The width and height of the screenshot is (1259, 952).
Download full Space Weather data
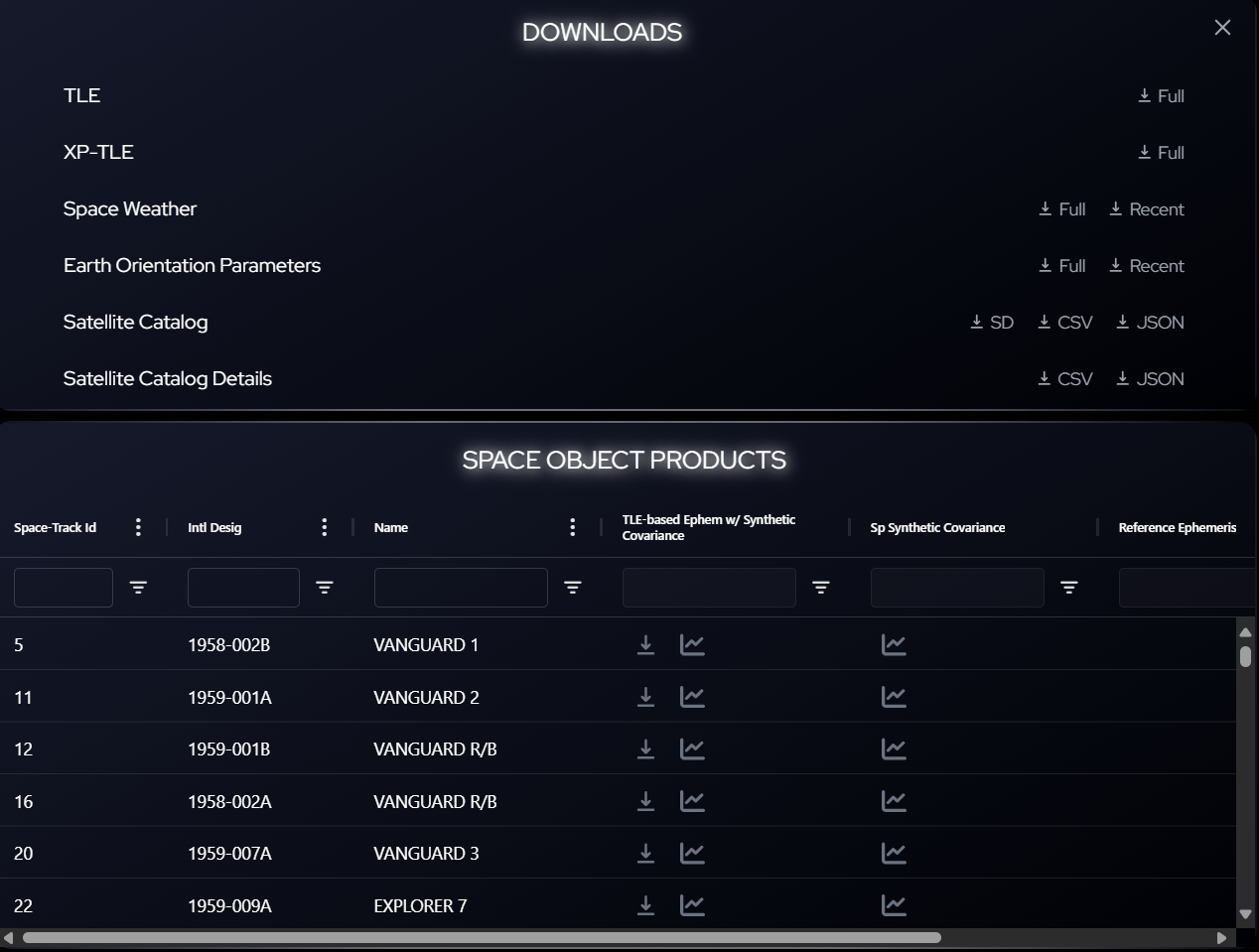(x=1061, y=209)
